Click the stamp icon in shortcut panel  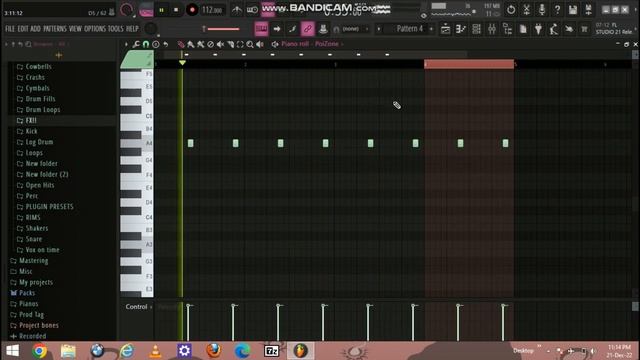click(x=323, y=29)
